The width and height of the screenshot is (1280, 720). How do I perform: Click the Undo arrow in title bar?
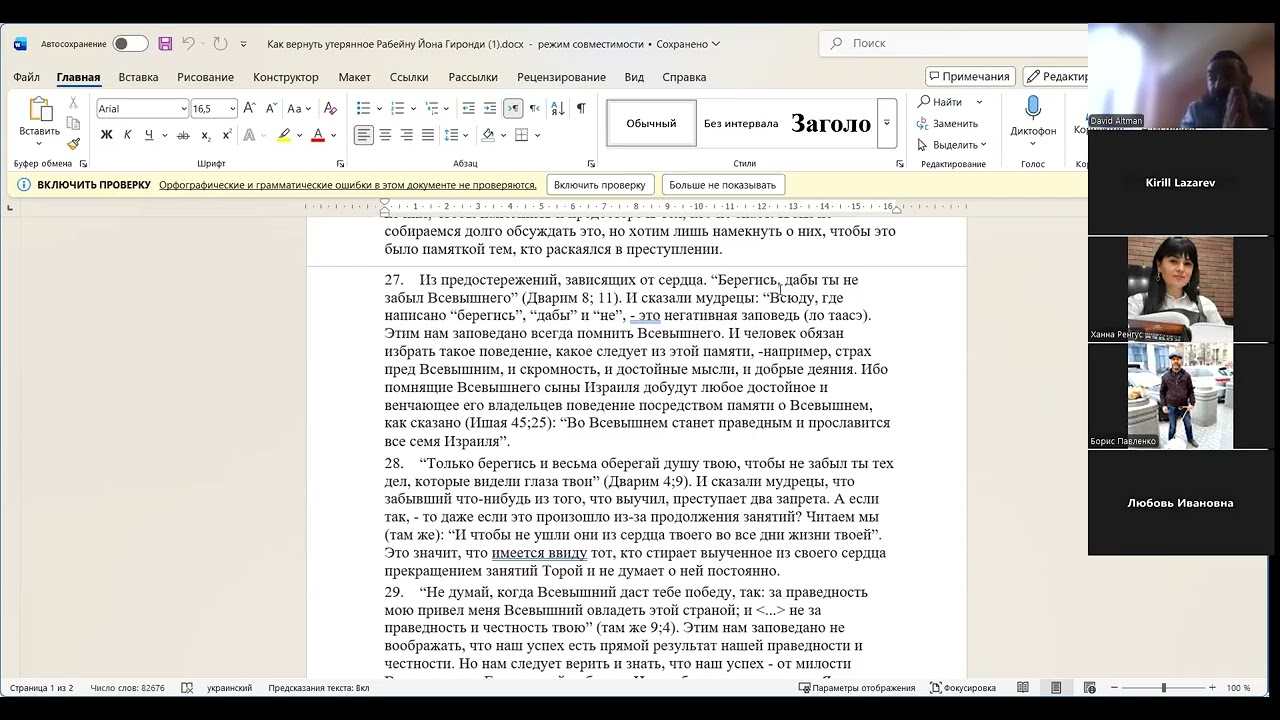pos(188,44)
